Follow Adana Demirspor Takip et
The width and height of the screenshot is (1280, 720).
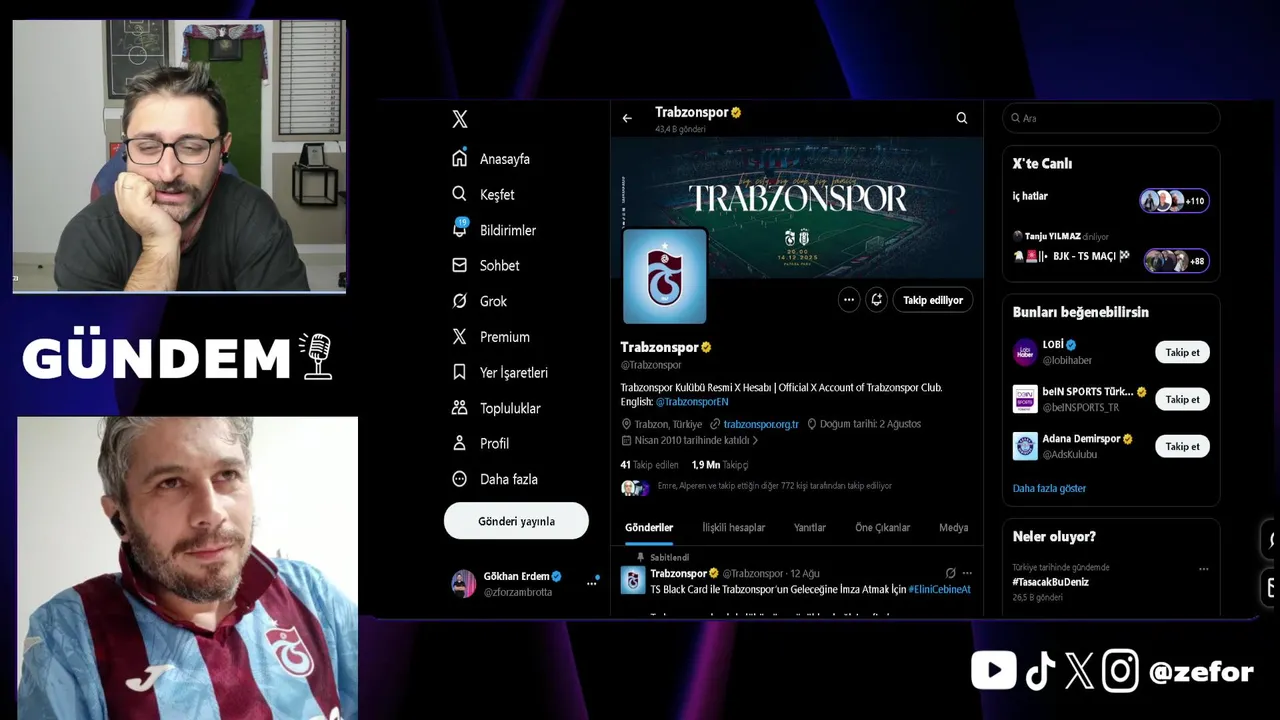point(1182,446)
